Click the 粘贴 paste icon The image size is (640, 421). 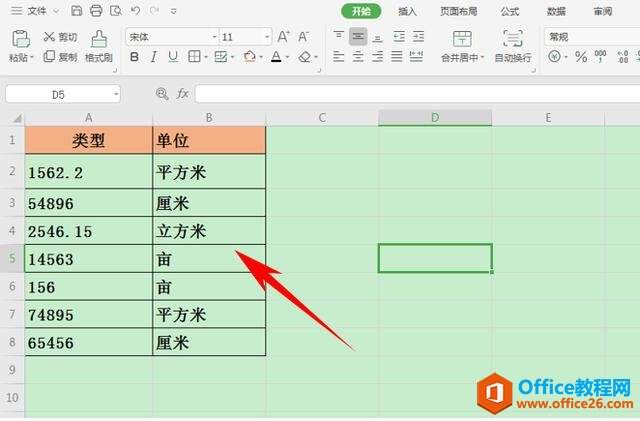tap(21, 39)
